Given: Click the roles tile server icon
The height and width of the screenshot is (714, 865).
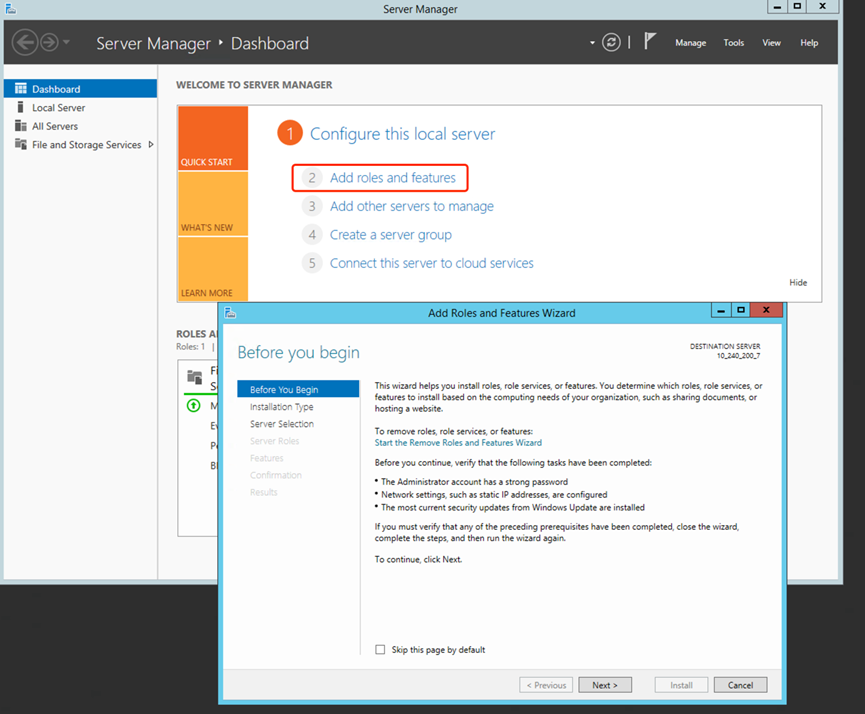Looking at the screenshot, I should coord(195,377).
